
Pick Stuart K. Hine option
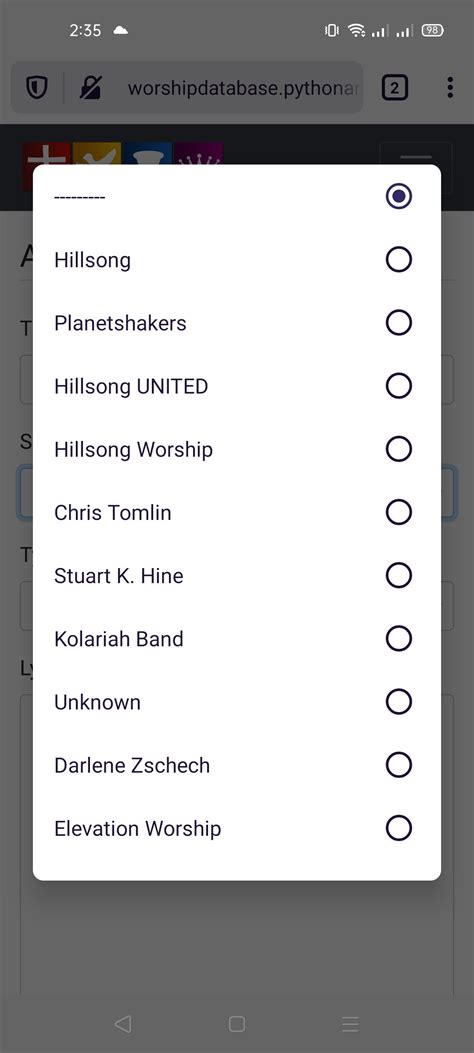(x=237, y=576)
